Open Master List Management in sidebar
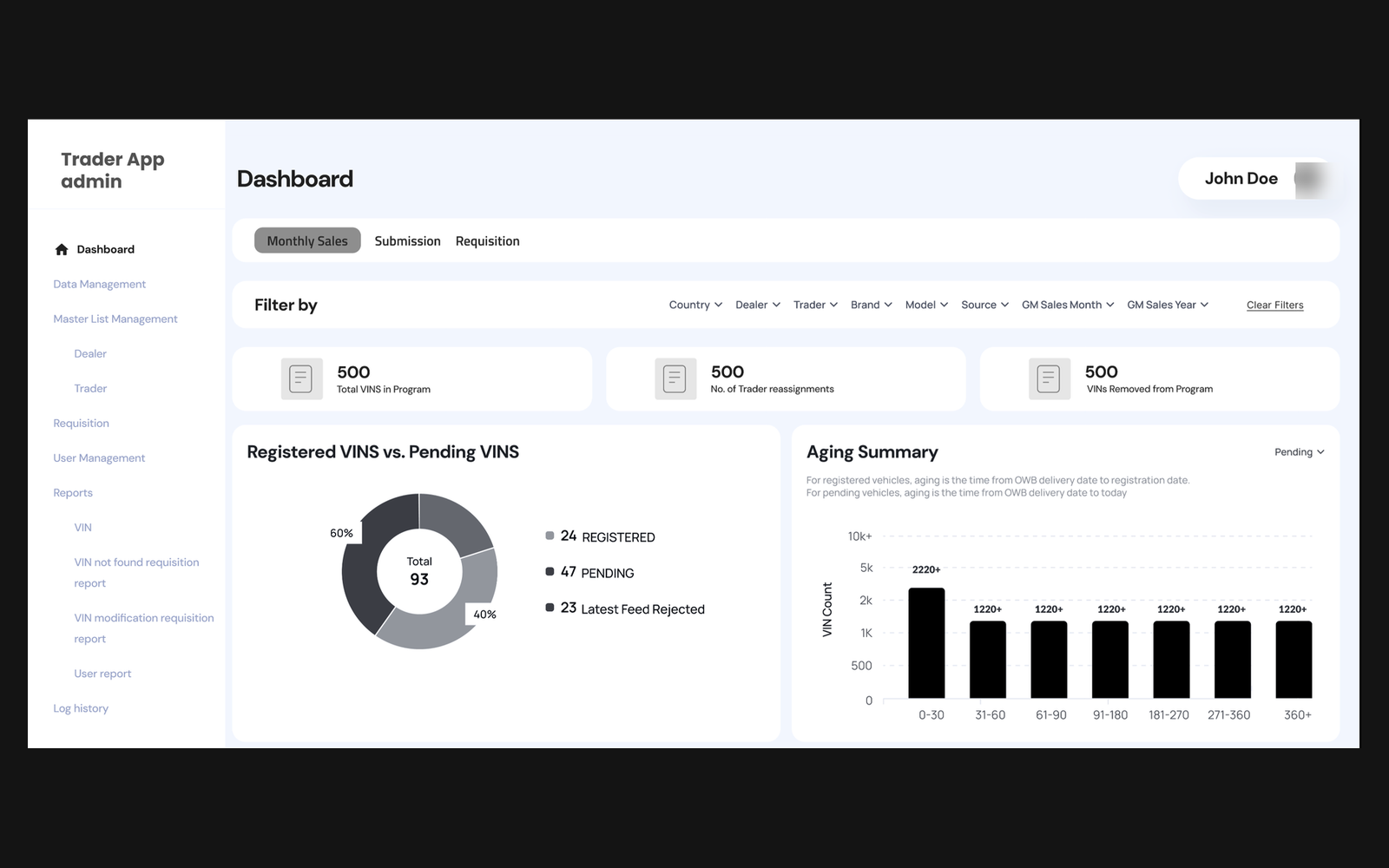 115,319
